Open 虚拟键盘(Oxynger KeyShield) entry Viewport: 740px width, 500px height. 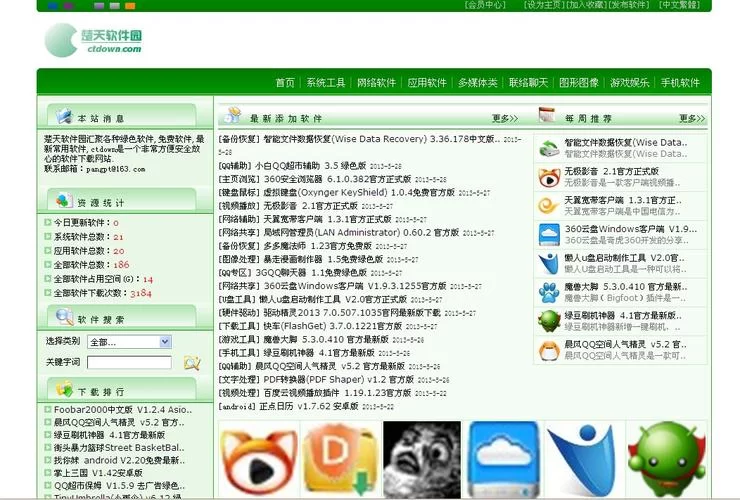tap(359, 192)
